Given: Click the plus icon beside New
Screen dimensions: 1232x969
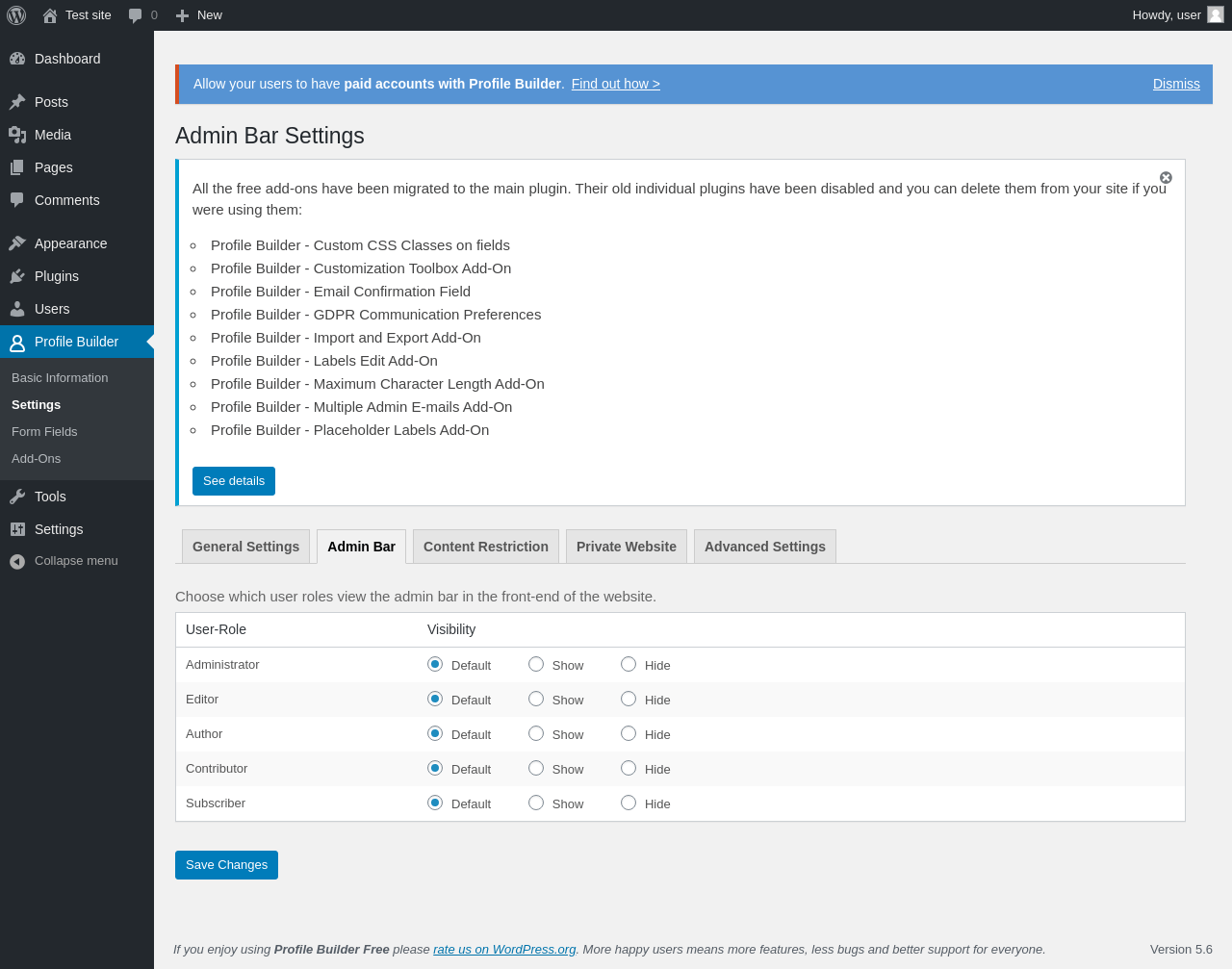Looking at the screenshot, I should click(x=182, y=15).
